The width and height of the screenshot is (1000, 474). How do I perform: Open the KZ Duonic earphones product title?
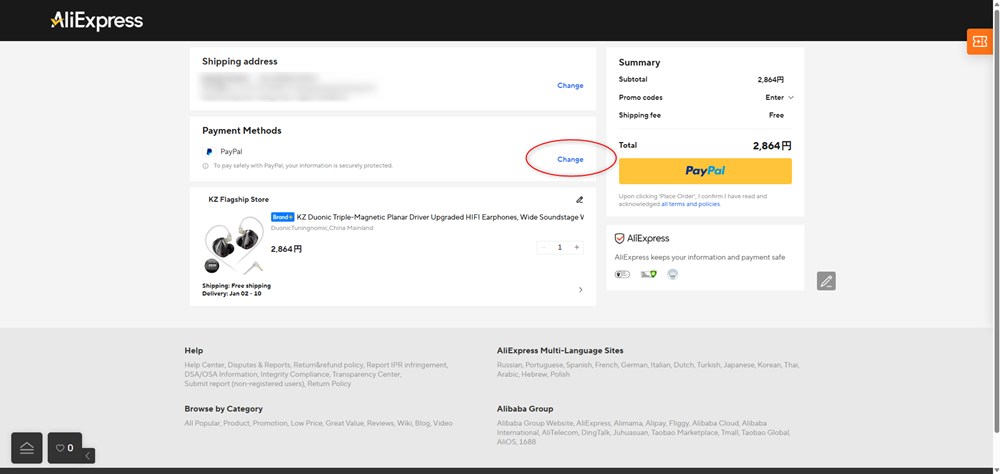click(x=440, y=217)
